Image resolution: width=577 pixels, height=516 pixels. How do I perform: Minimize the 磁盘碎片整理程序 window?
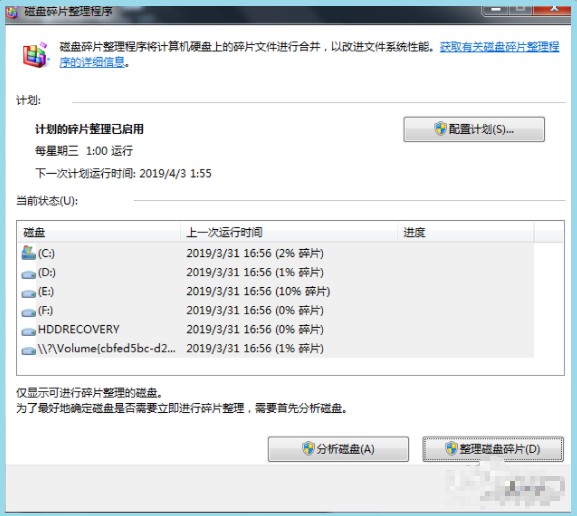point(496,9)
